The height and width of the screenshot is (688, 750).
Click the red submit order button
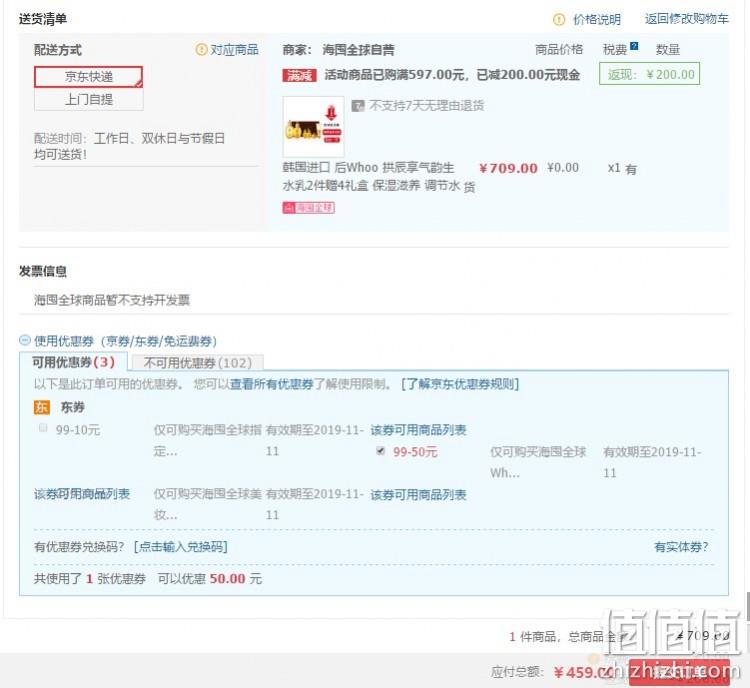tap(679, 673)
